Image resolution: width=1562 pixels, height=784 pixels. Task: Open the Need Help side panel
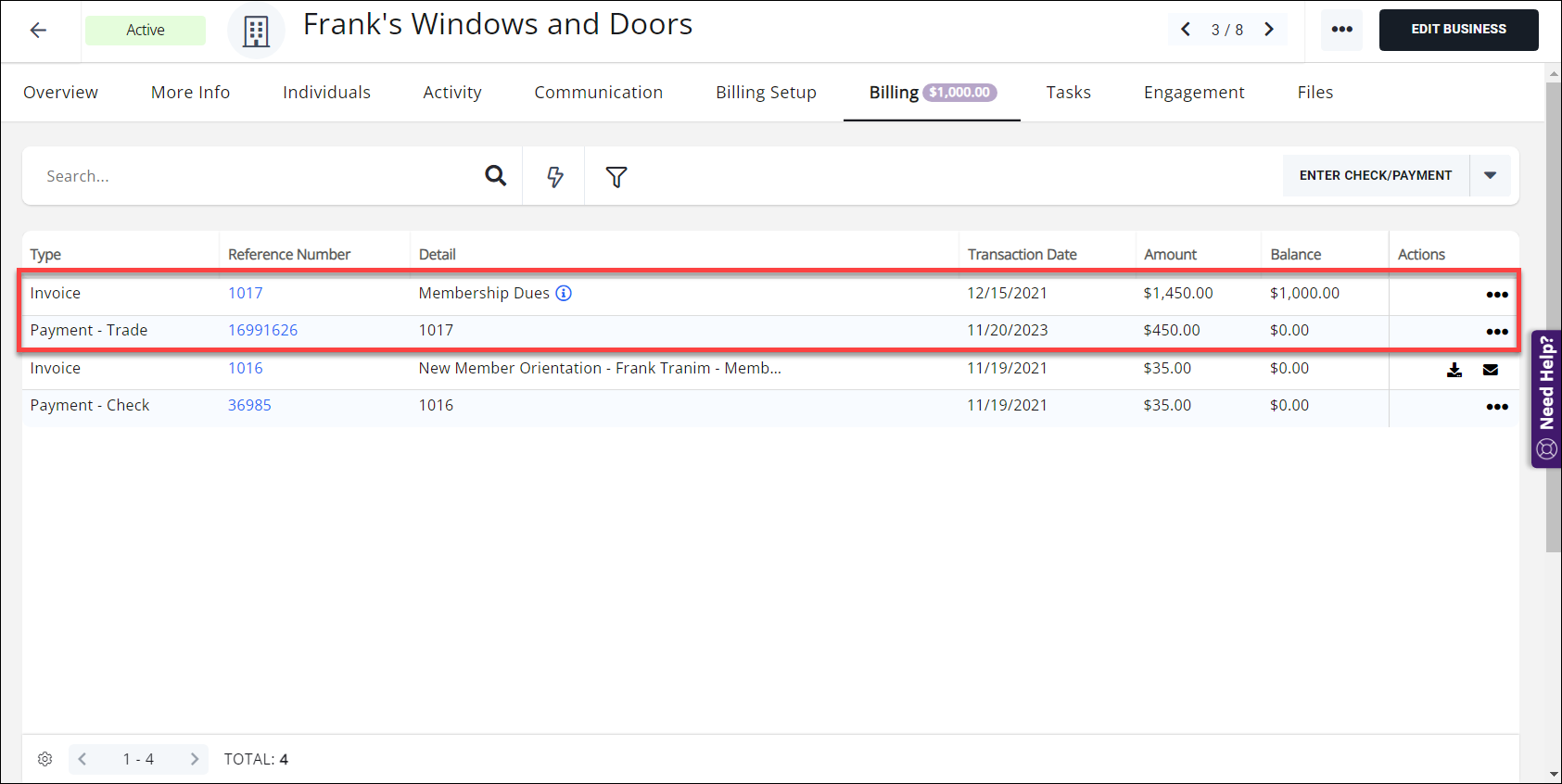(x=1546, y=398)
